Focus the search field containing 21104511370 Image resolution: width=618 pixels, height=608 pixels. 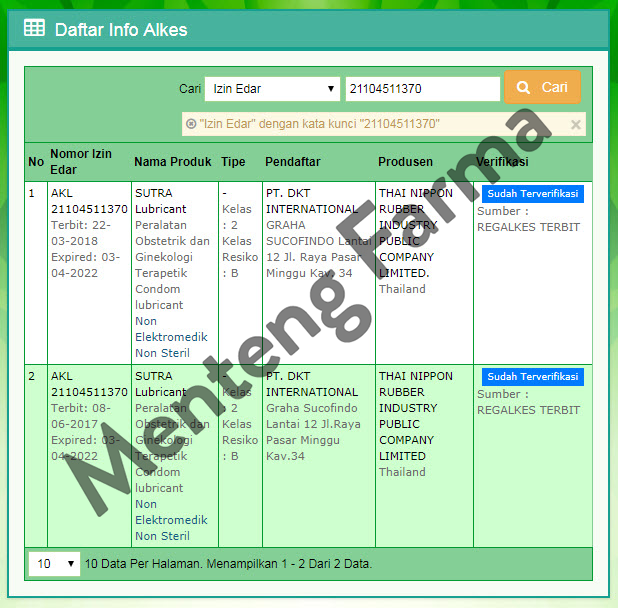tap(421, 89)
